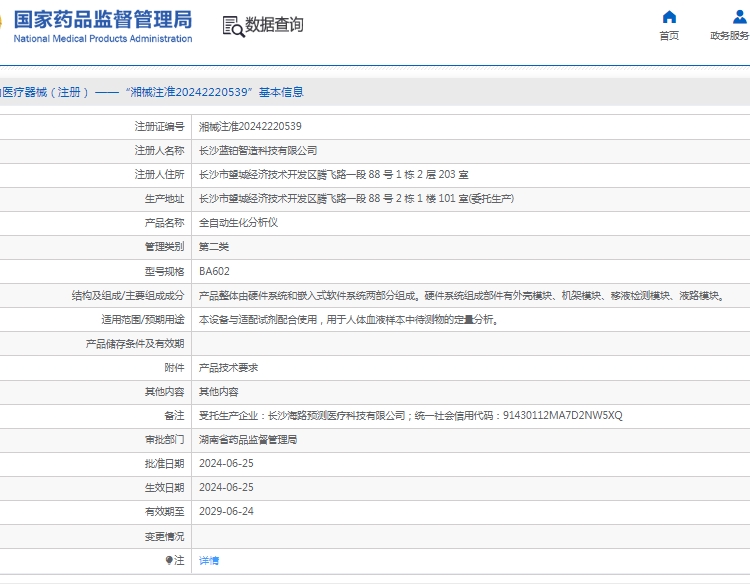Click the structure description starting 产品整体由硬件系统
Screen dimensions: 750x584
pyautogui.click(x=463, y=296)
